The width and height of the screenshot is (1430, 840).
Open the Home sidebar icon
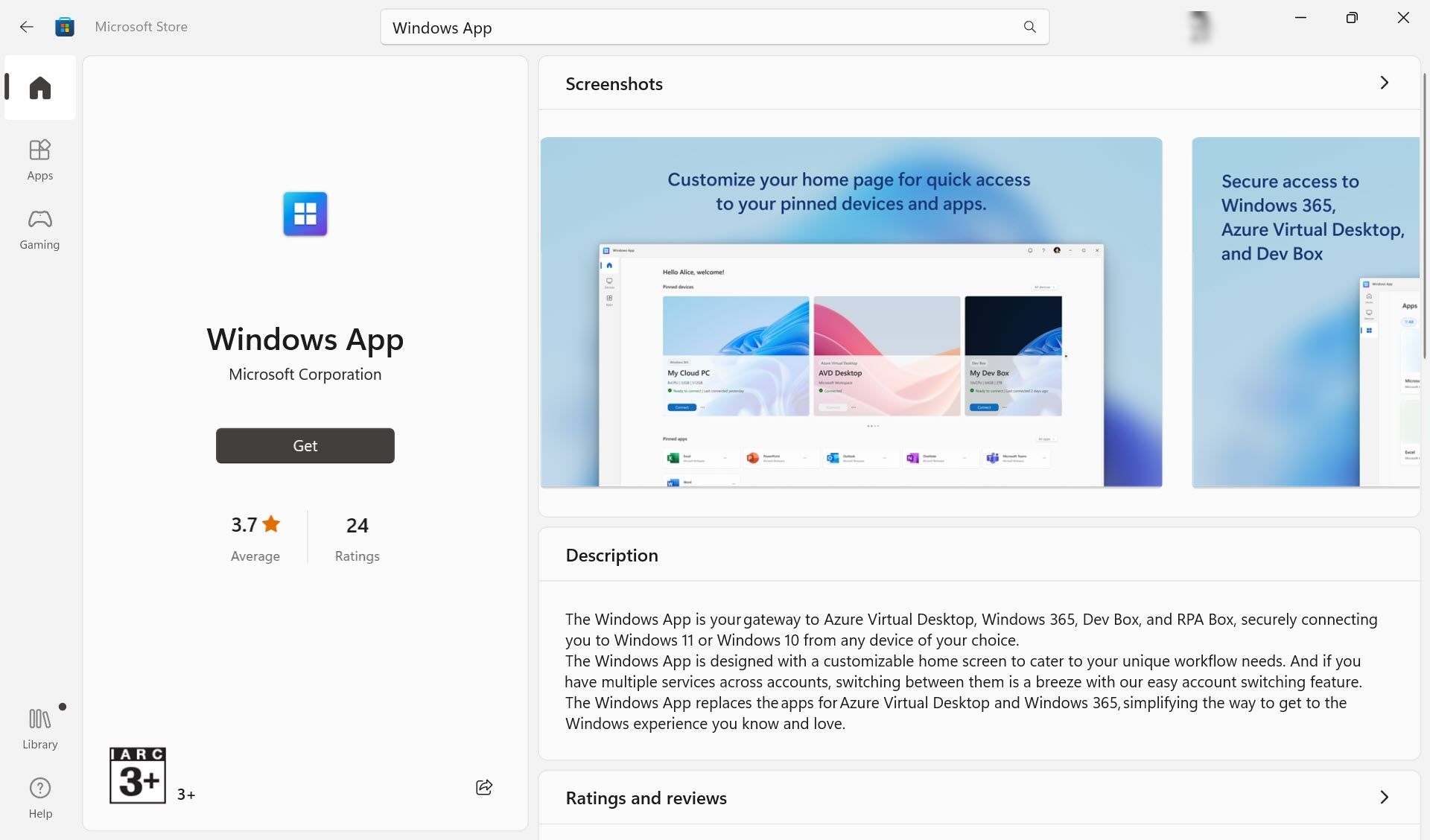pos(40,88)
